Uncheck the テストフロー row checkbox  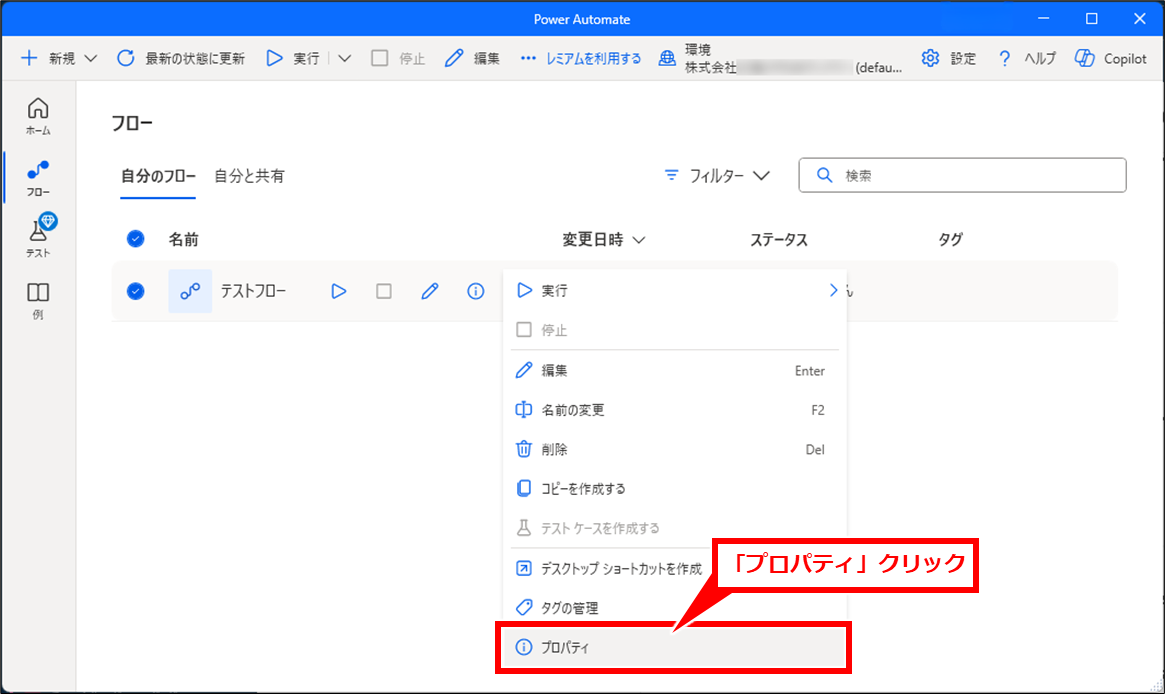pyautogui.click(x=136, y=291)
